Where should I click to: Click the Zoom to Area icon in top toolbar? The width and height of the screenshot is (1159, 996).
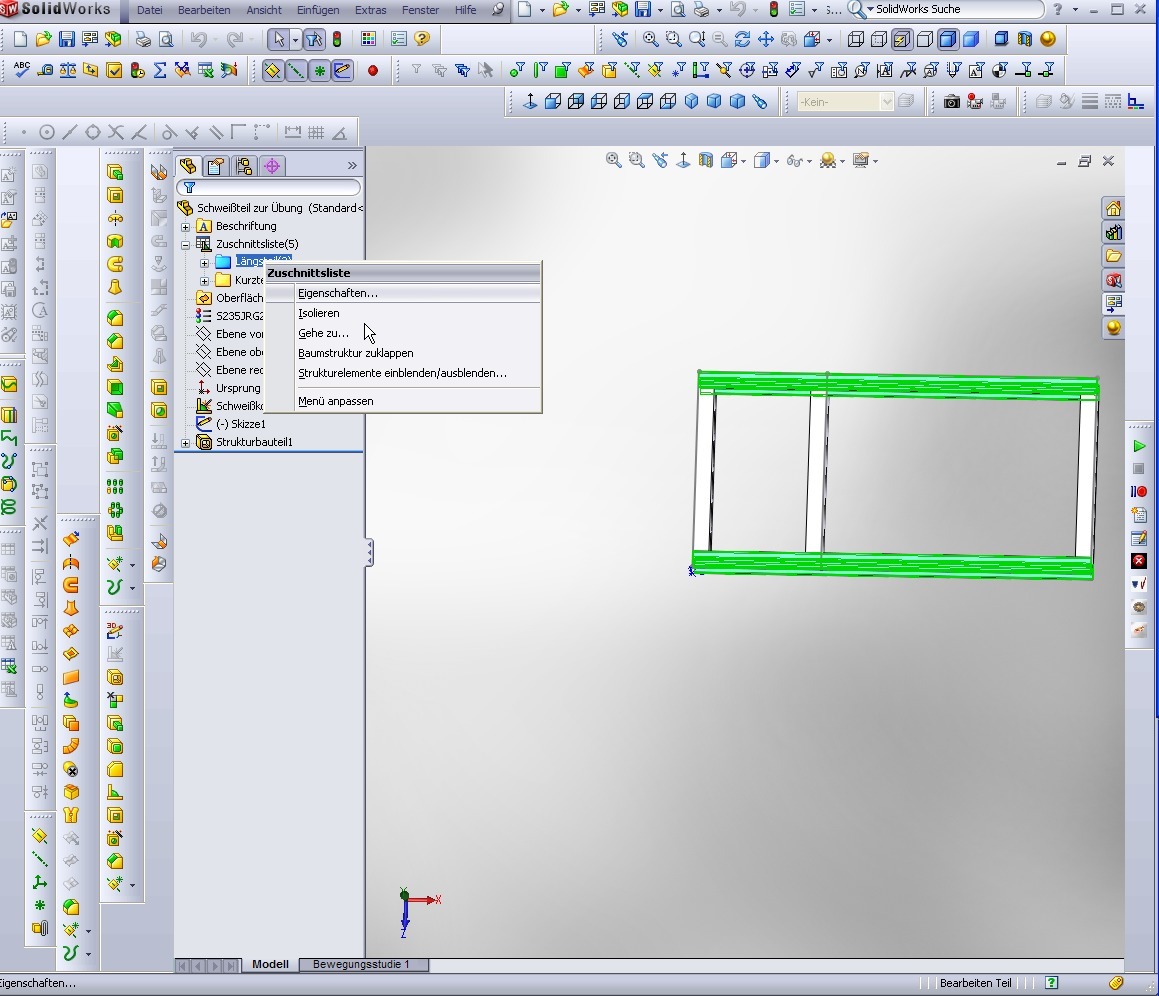click(x=673, y=39)
